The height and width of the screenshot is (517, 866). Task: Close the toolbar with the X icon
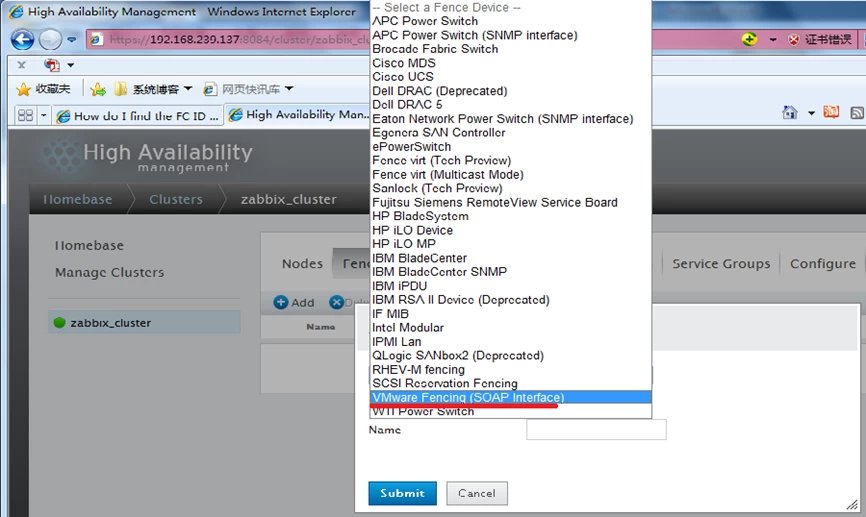point(22,65)
